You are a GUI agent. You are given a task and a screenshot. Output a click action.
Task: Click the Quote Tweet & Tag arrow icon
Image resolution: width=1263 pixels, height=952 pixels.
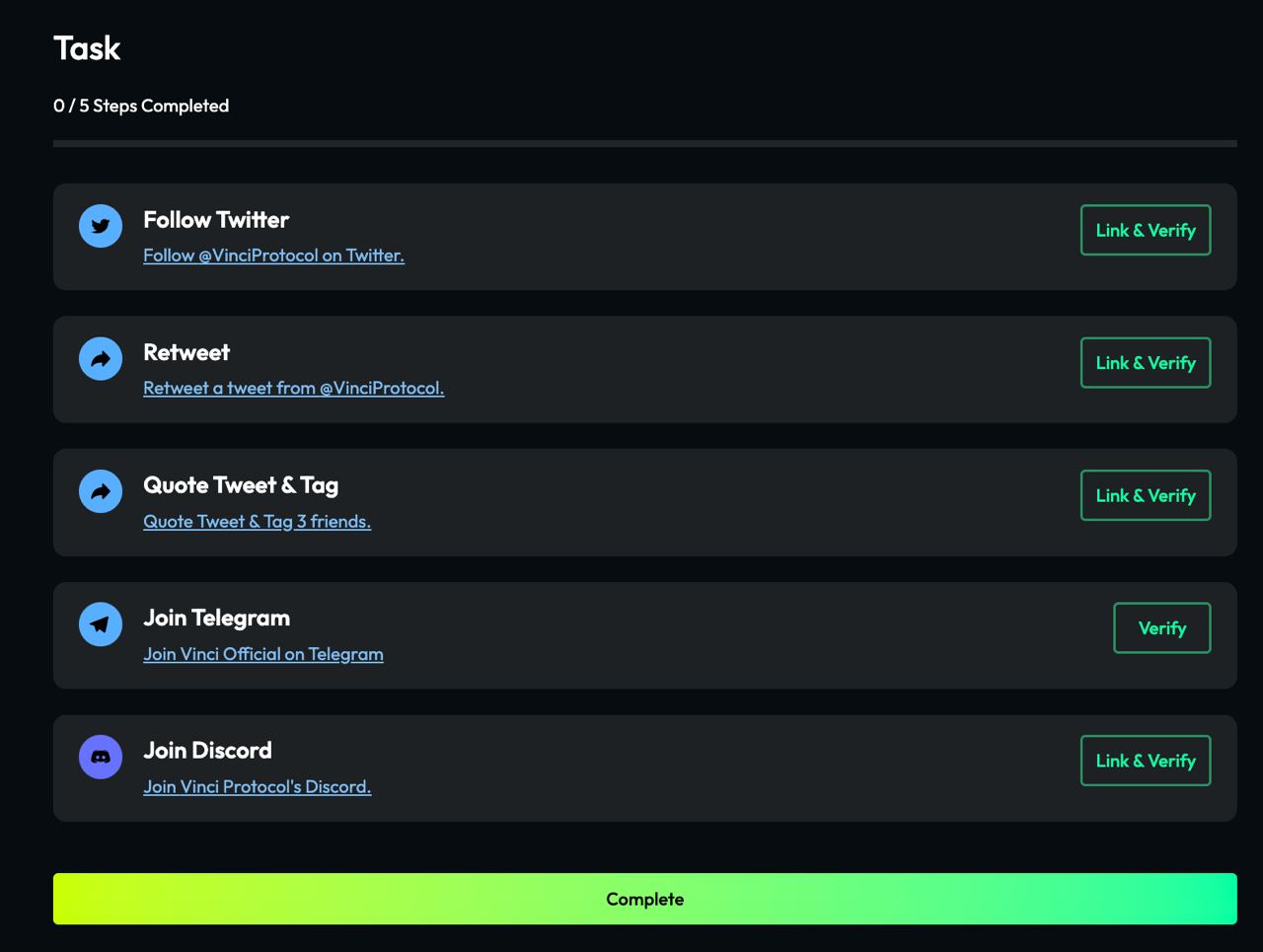101,491
